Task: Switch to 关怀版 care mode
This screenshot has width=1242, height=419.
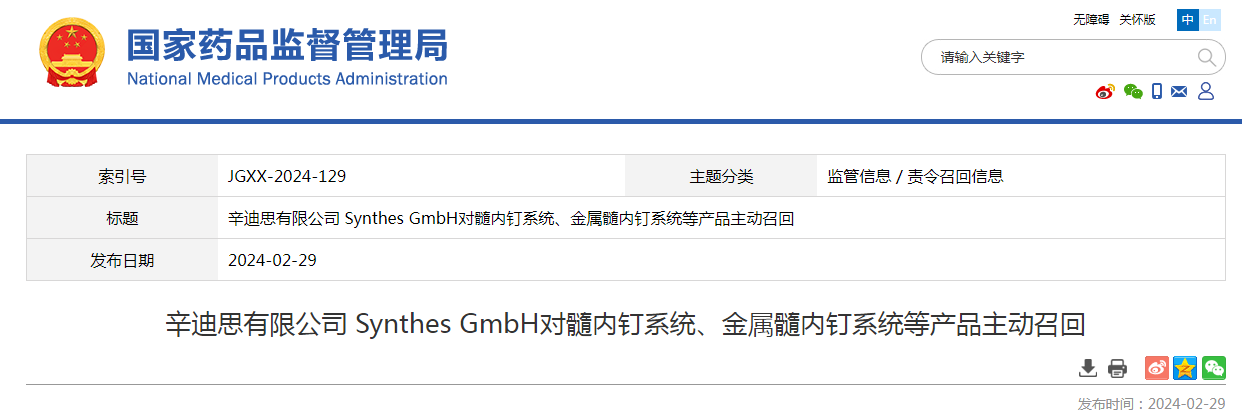Action: point(1137,19)
